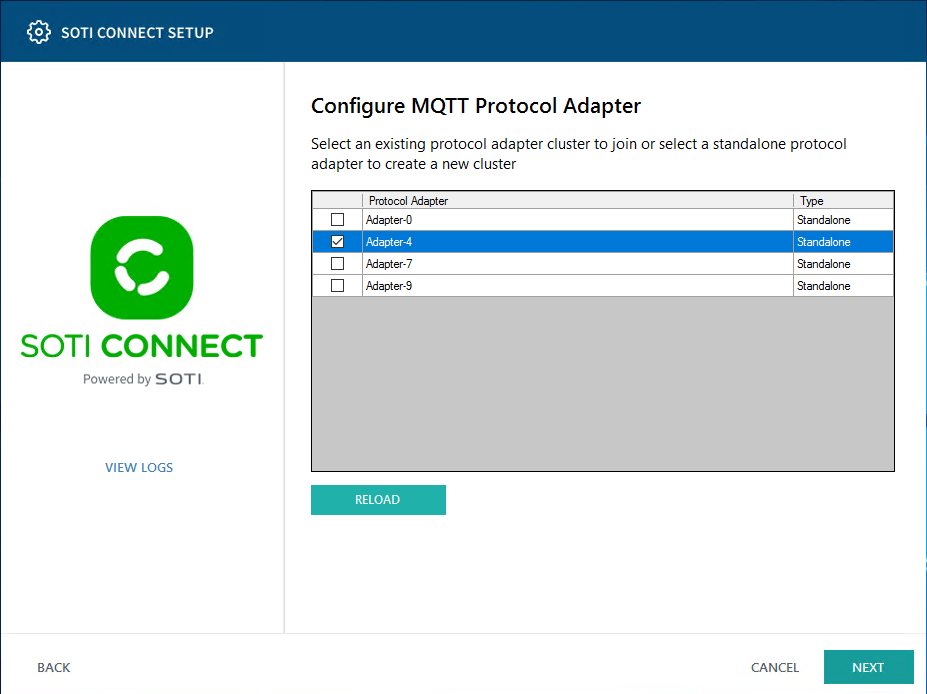This screenshot has width=927, height=694.
Task: Click the Type column header
Action: click(x=844, y=200)
